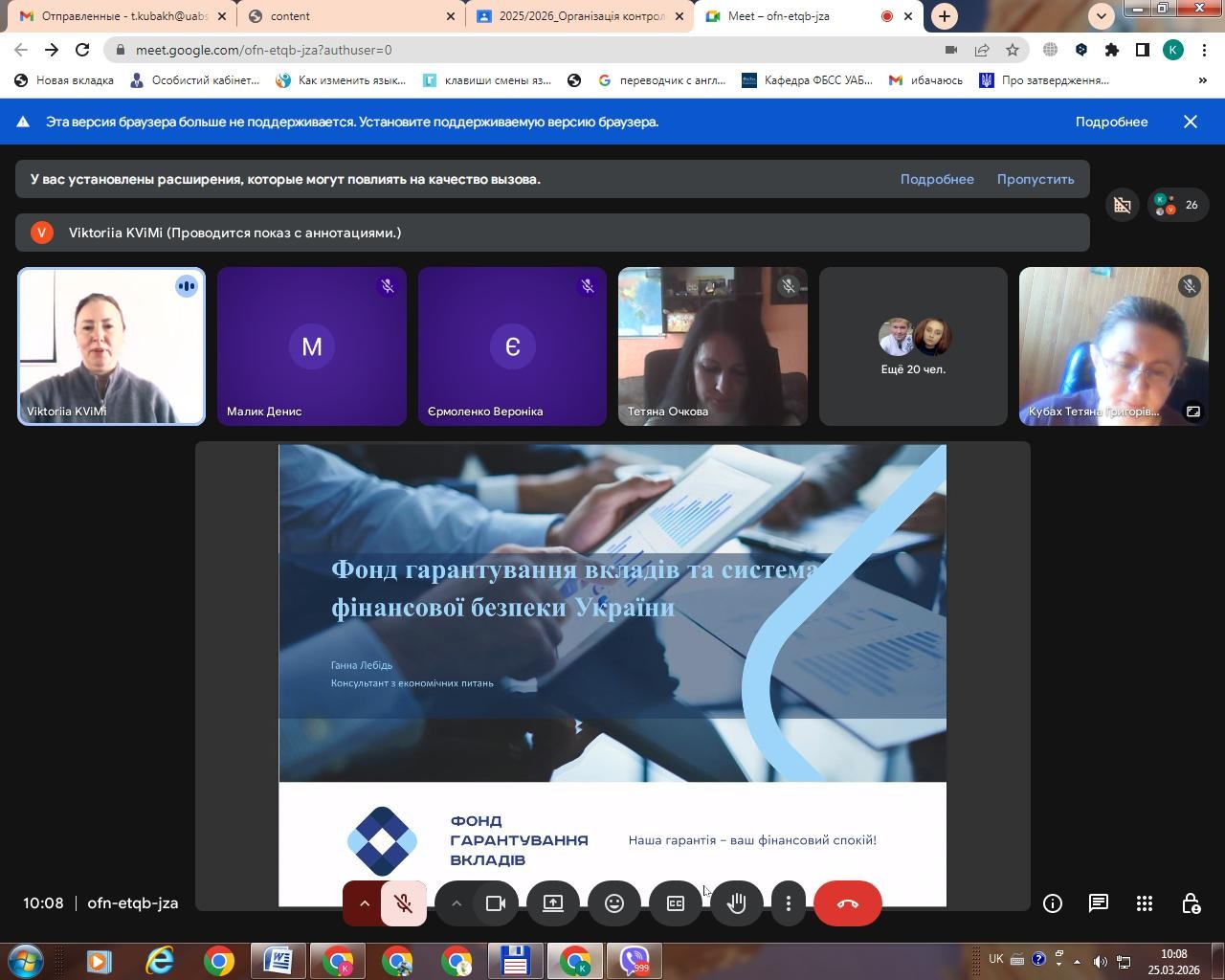Open meeting details info icon
1225x980 pixels.
tap(1052, 903)
